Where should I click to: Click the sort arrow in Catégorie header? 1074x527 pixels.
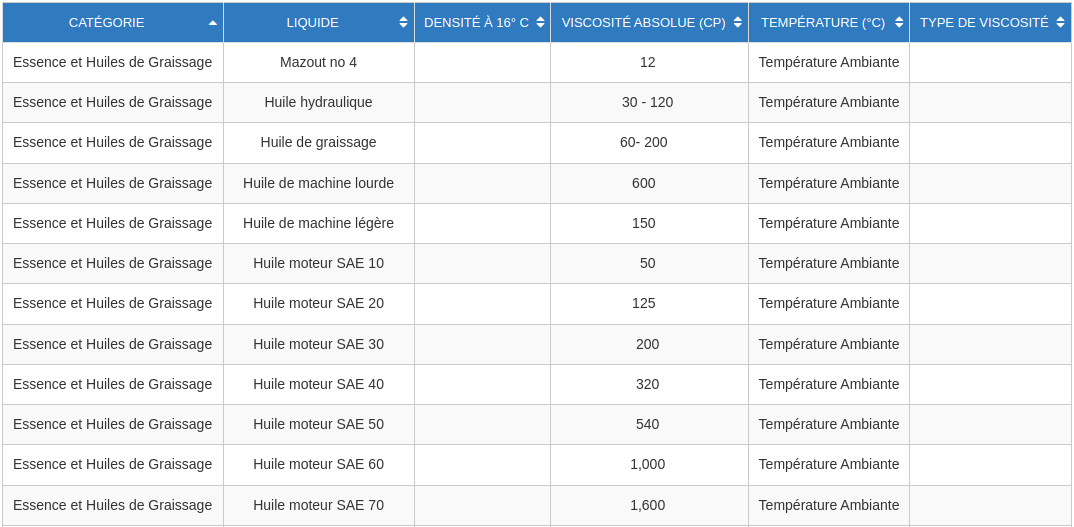[212, 23]
